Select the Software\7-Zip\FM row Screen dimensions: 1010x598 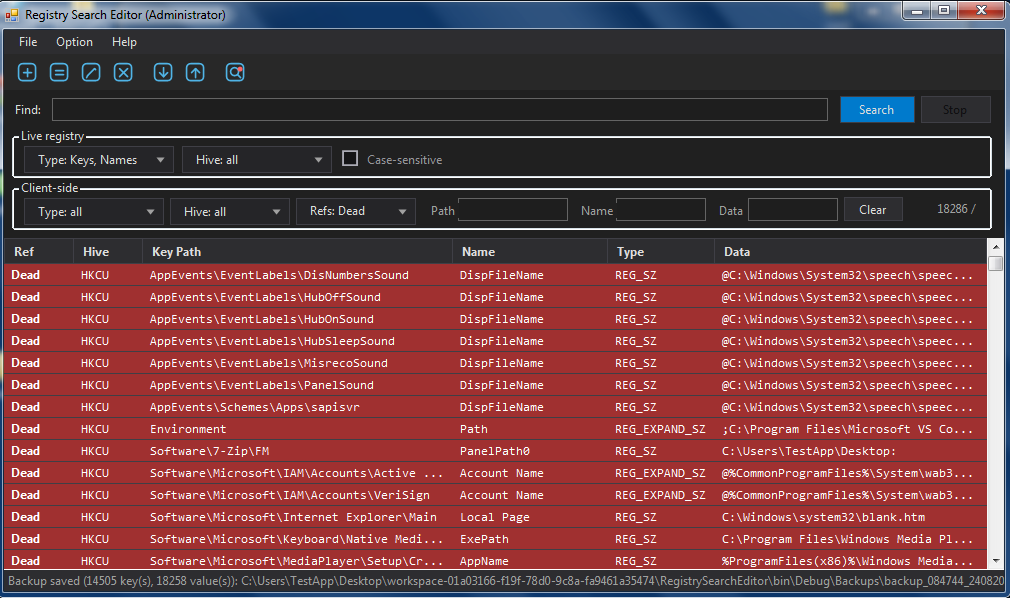point(495,450)
